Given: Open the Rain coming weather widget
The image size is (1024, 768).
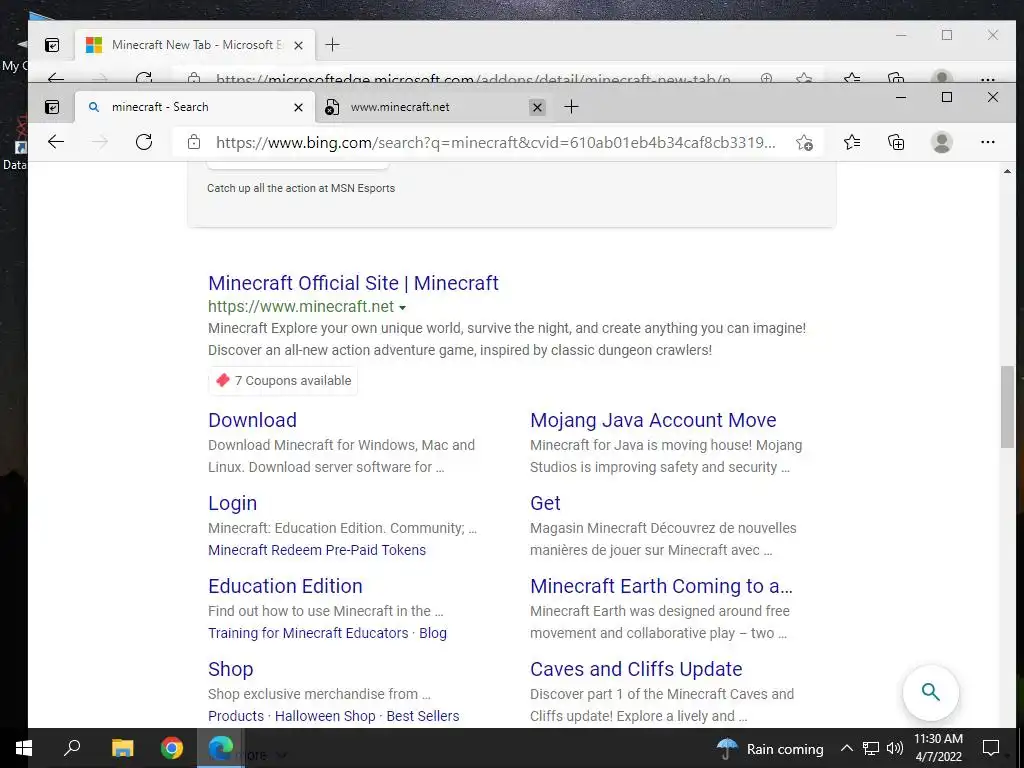Looking at the screenshot, I should point(770,748).
